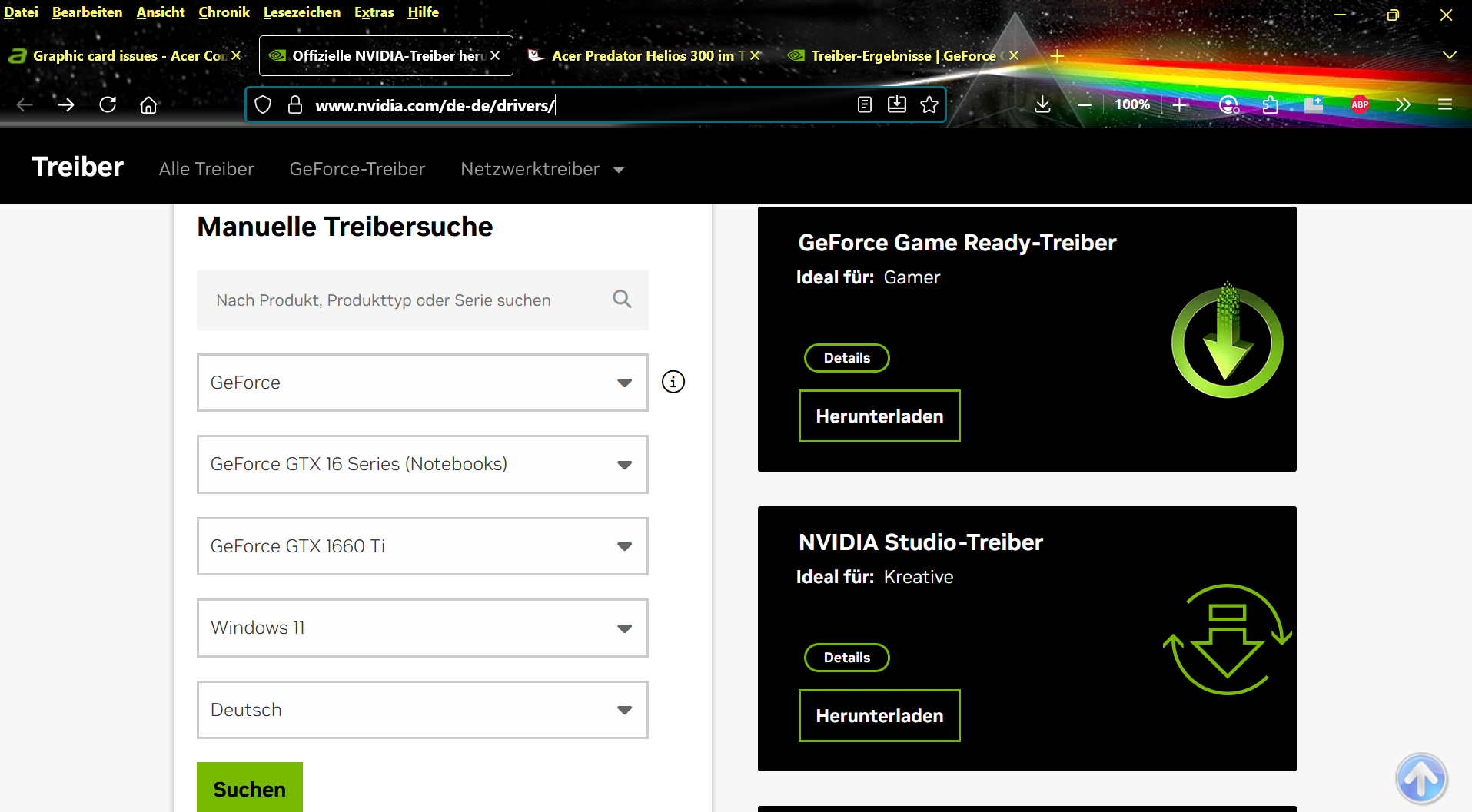
Task: Expand the Netzwerktreiber navigation dropdown
Action: (x=542, y=169)
